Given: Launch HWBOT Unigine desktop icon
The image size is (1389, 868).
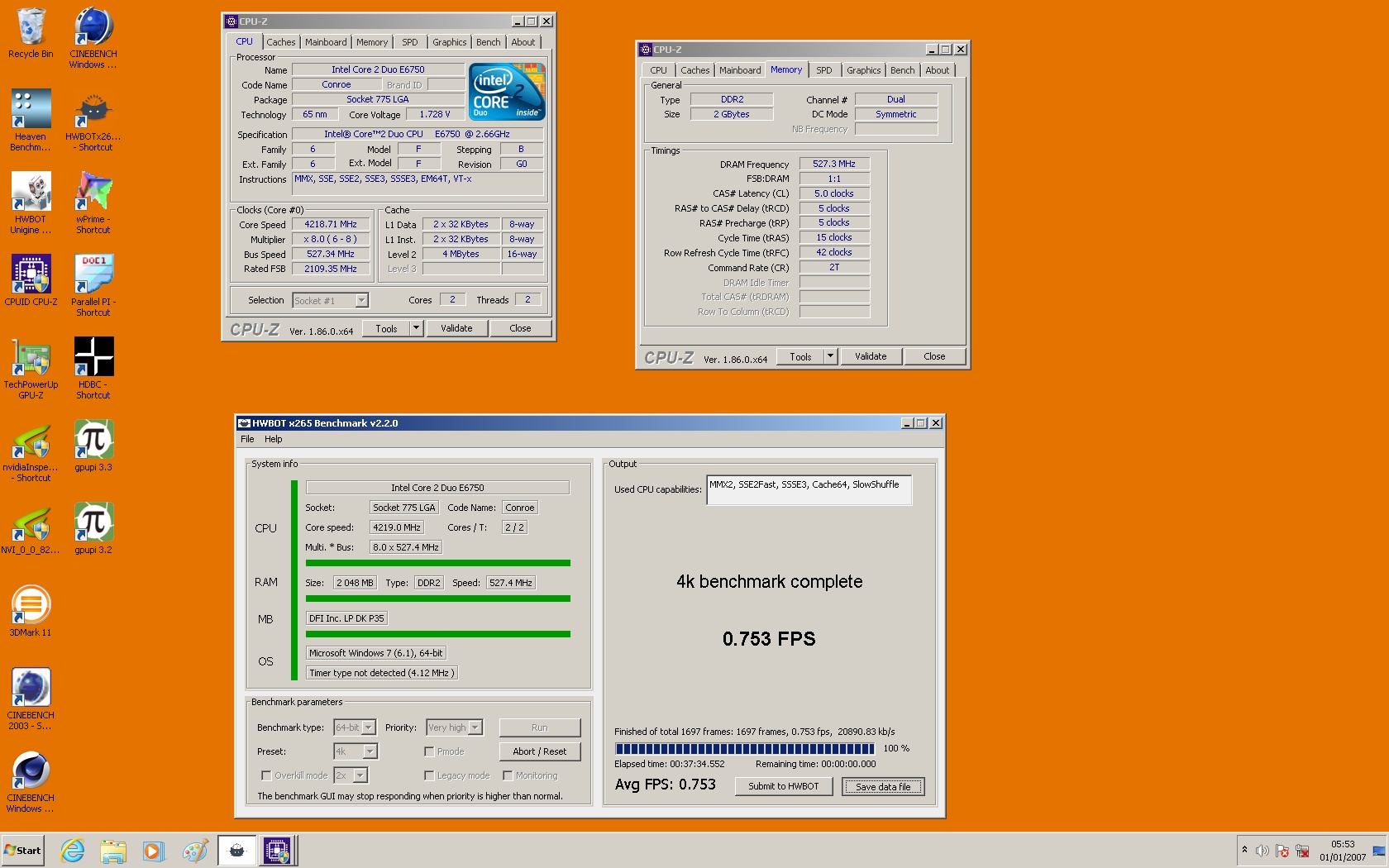Looking at the screenshot, I should pos(31,203).
